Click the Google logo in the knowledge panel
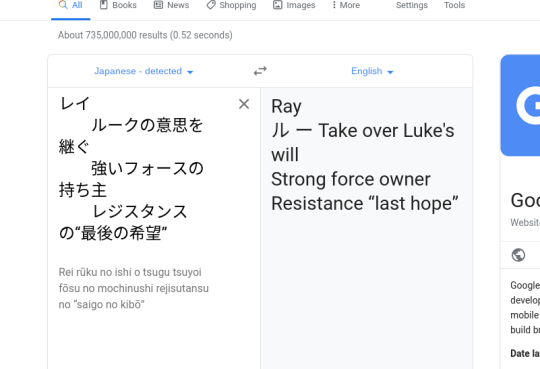Image resolution: width=540 pixels, height=369 pixels. point(520,105)
